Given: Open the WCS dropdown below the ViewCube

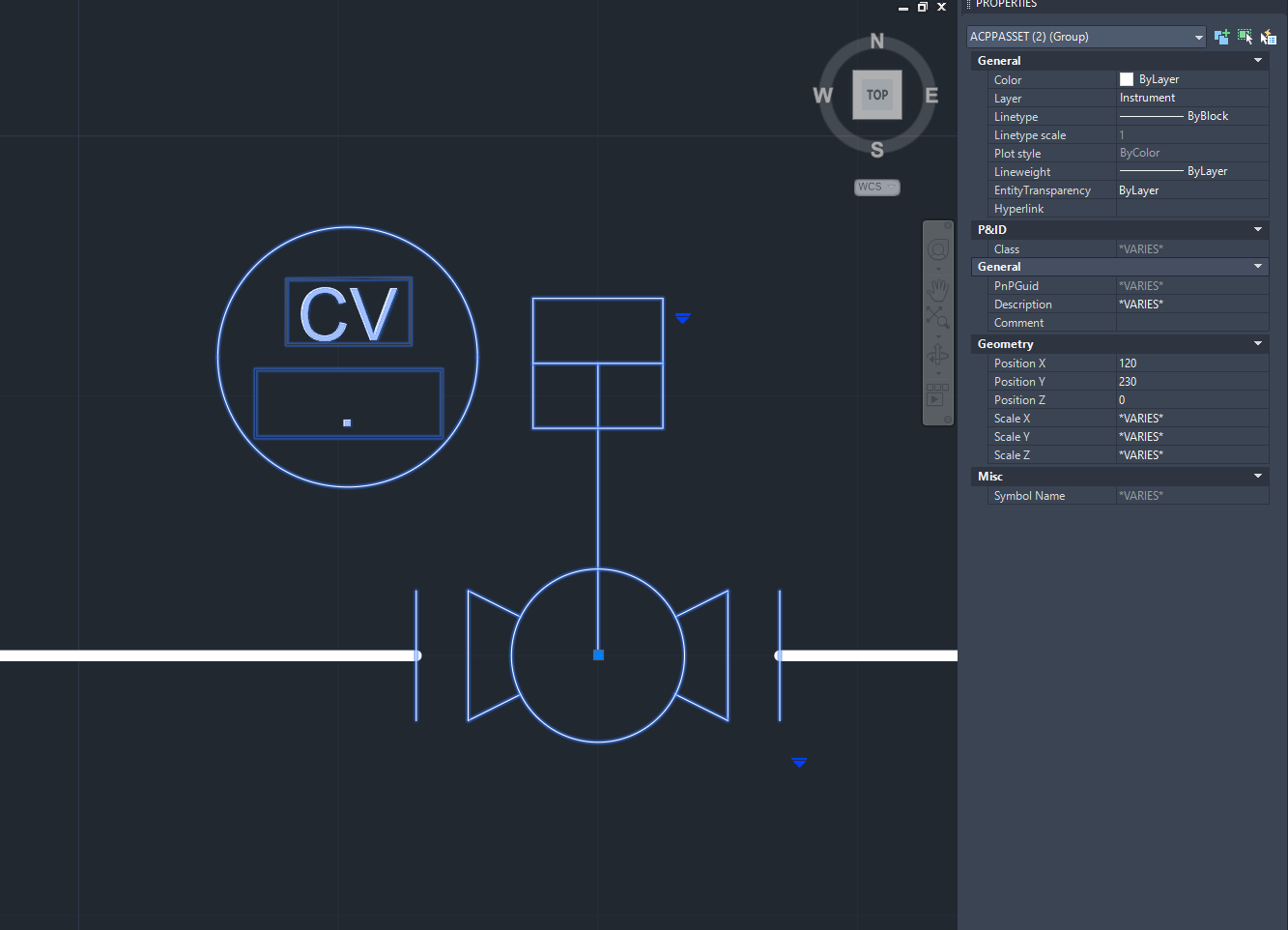Looking at the screenshot, I should click(876, 187).
